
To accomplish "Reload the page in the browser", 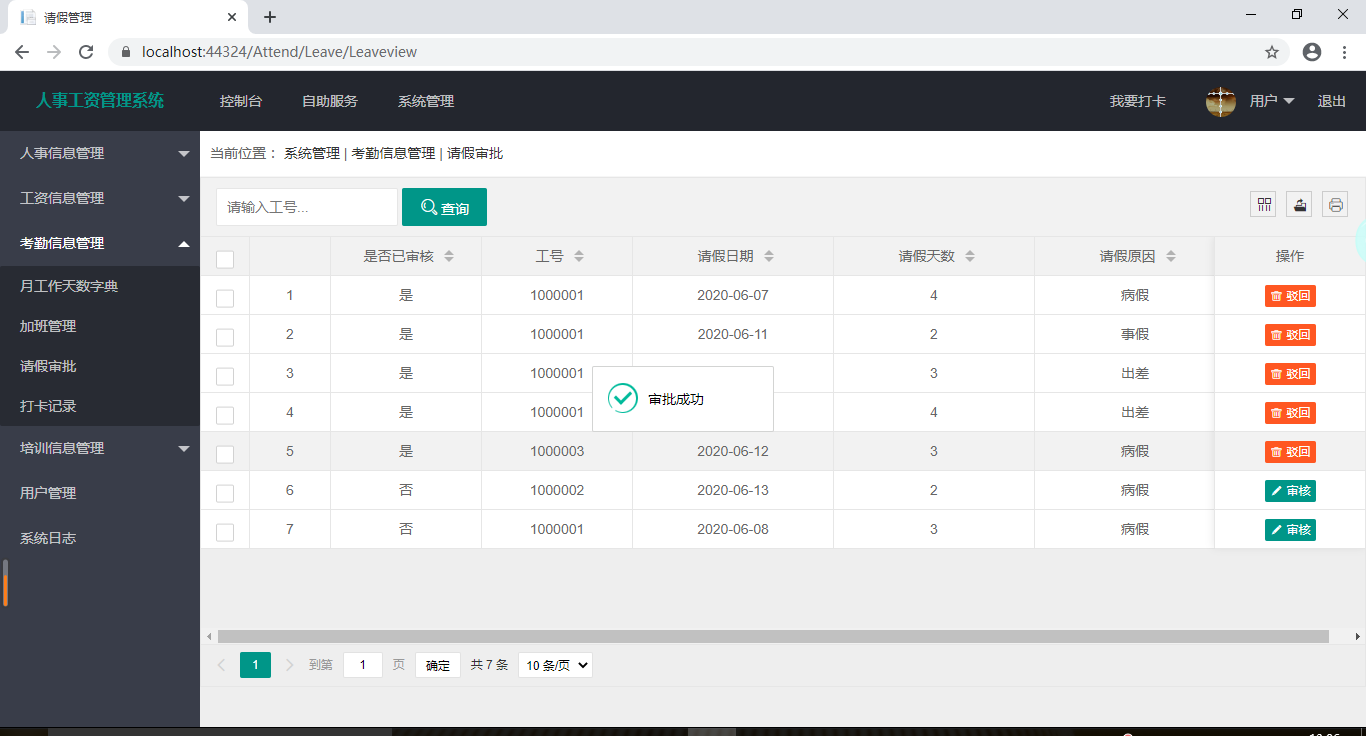I will point(86,52).
